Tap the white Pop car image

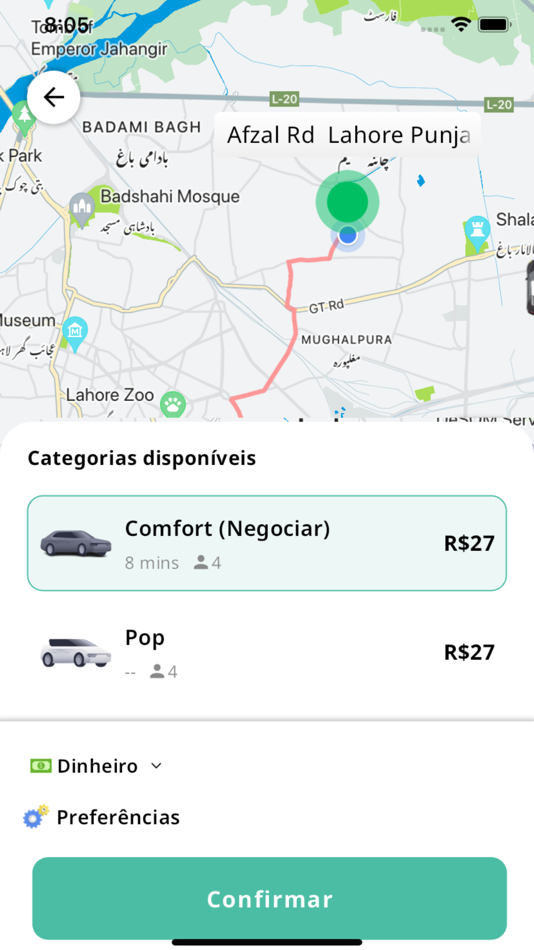click(x=76, y=653)
